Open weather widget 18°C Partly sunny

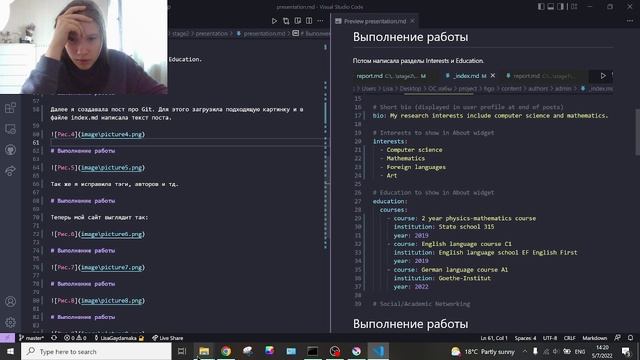tap(483, 351)
